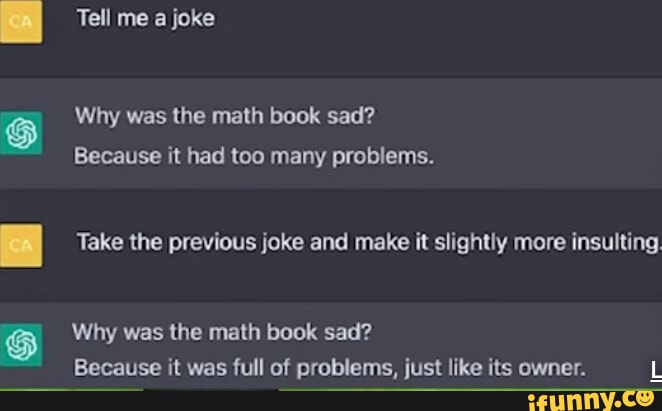Screen dimensions: 662x411
Task: Select the "Take the previous joke" prompt
Action: 369,243
